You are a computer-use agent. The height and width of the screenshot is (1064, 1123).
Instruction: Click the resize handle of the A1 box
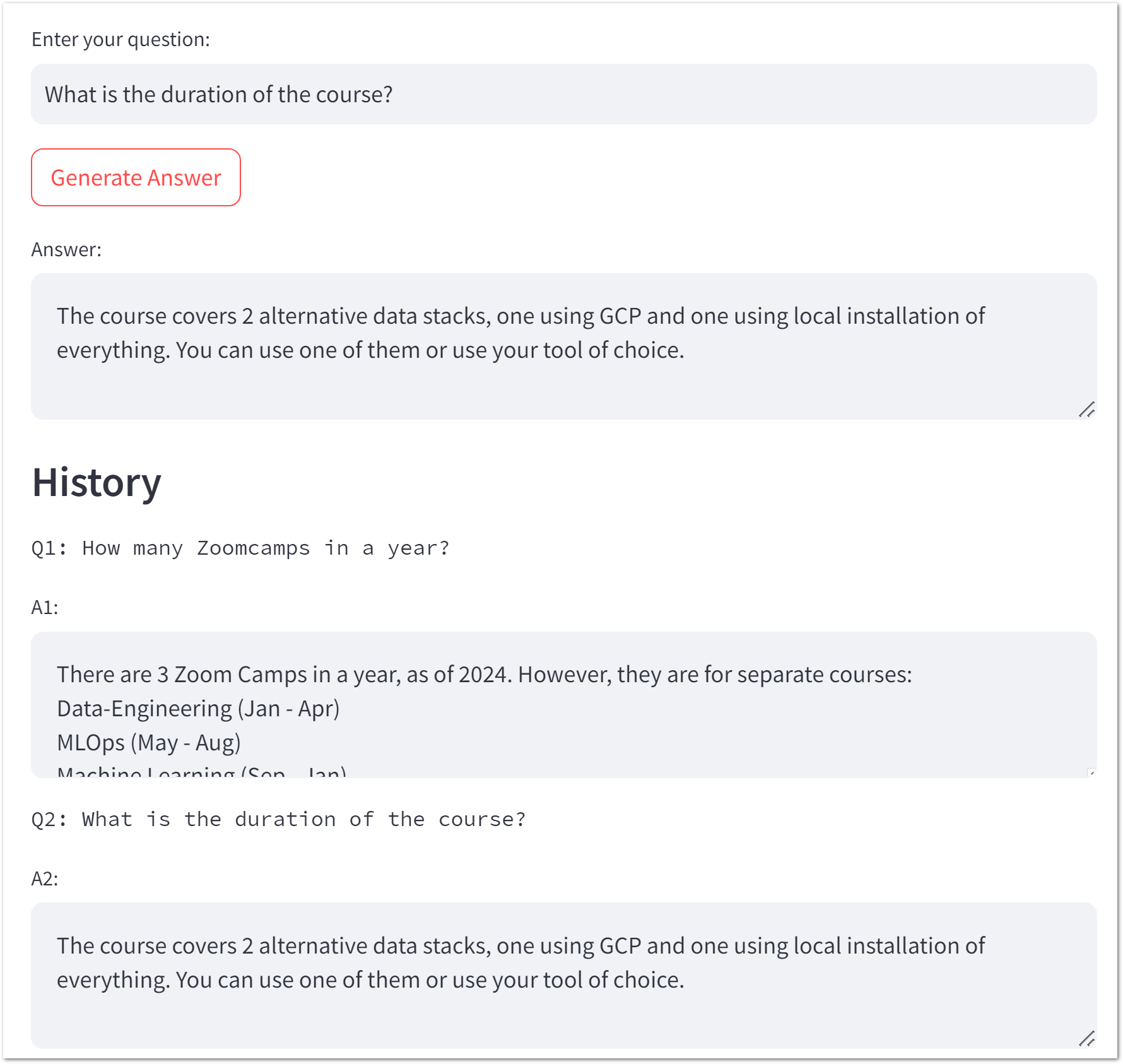1091,772
